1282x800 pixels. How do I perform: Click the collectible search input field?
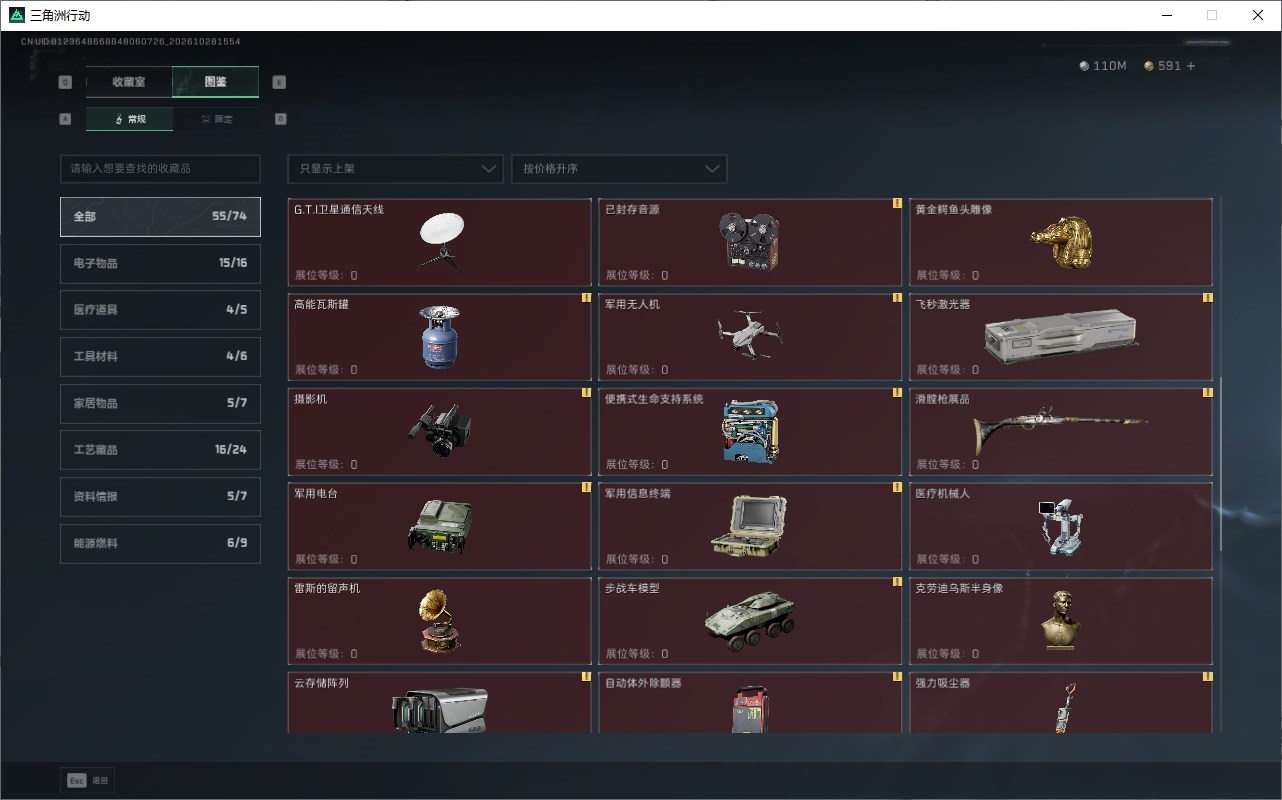[160, 169]
